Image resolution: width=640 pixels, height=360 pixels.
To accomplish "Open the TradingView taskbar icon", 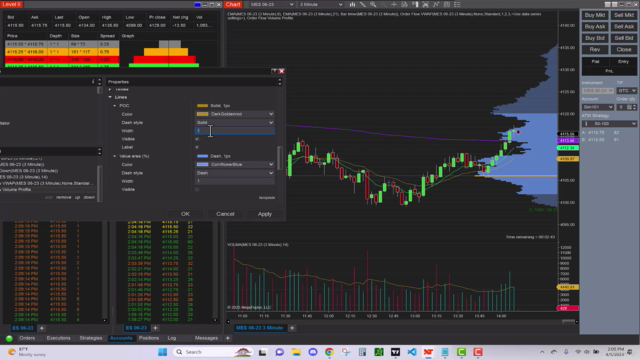I will pyautogui.click(x=395, y=352).
